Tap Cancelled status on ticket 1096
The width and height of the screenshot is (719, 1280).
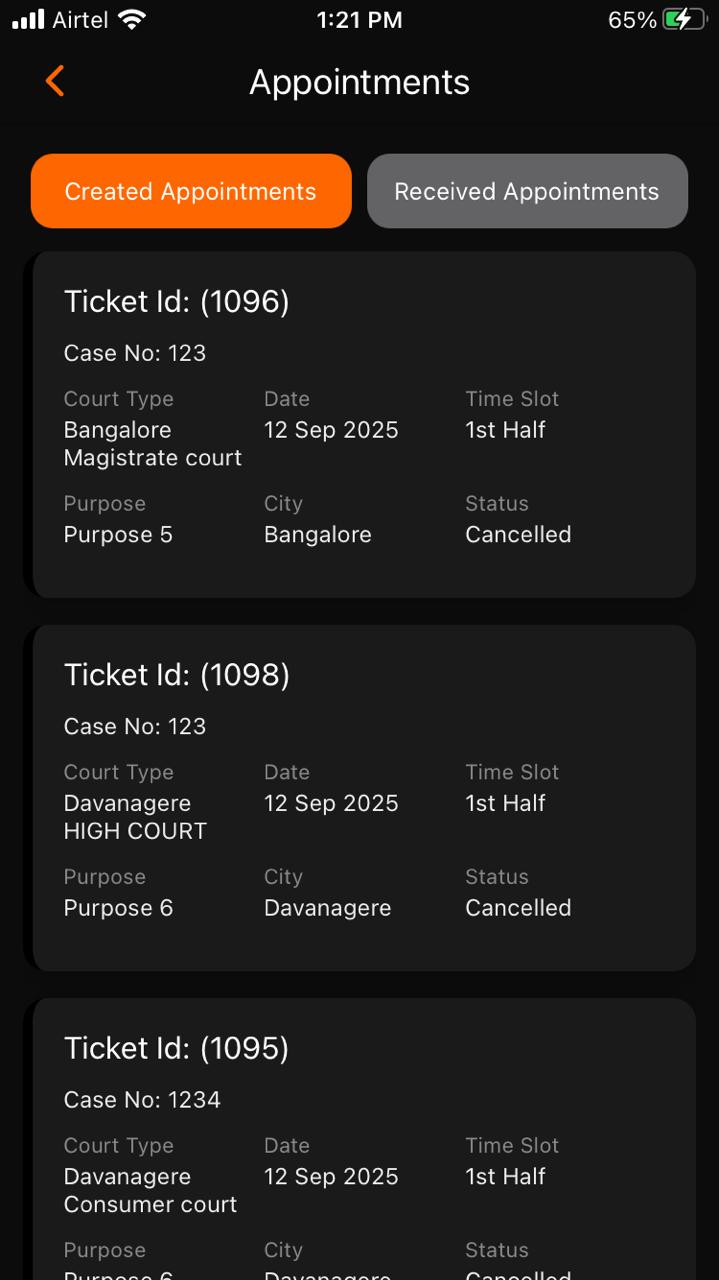pos(518,534)
